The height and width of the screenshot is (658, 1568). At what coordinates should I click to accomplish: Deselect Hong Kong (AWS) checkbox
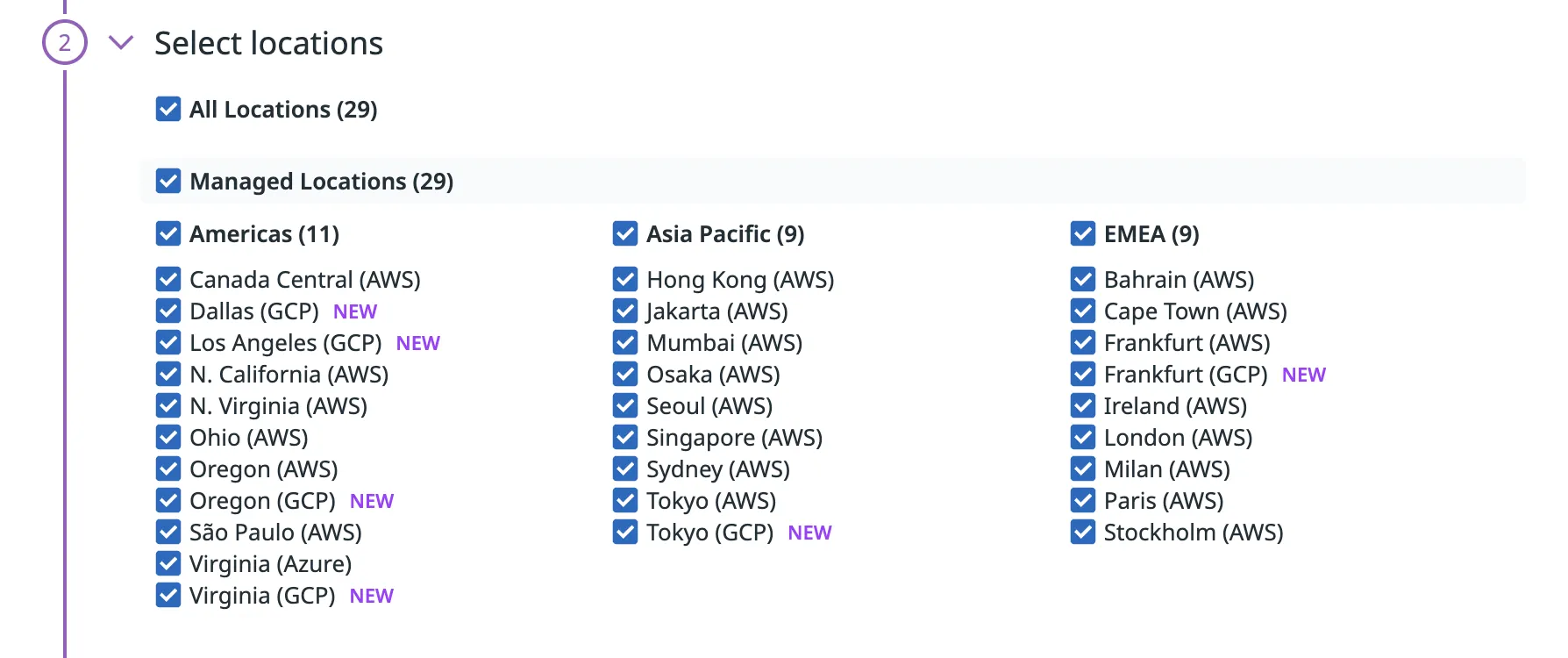coord(625,279)
